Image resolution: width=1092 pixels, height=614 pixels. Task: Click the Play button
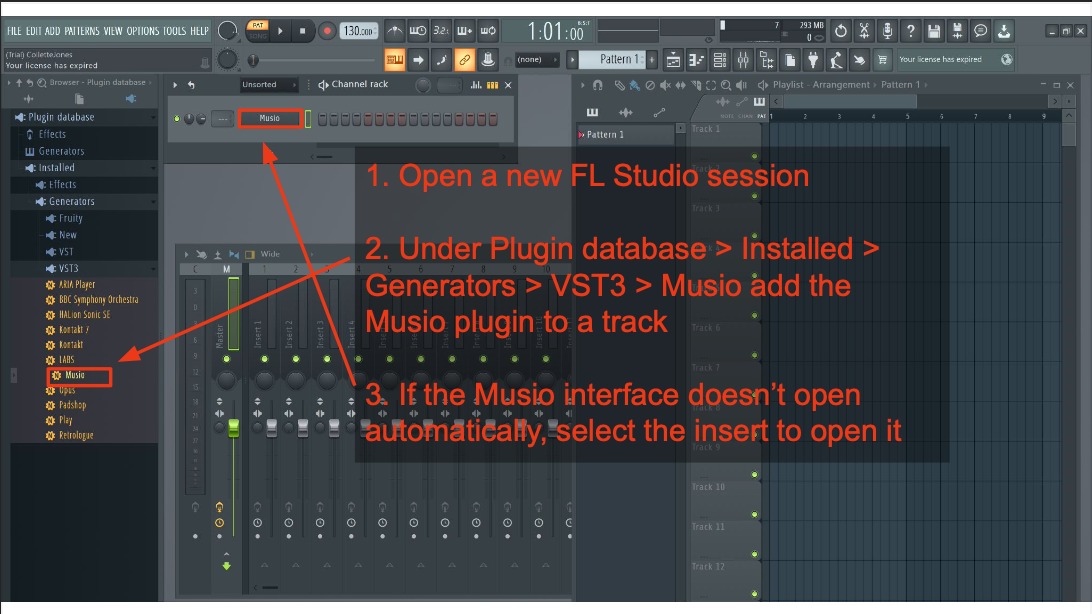coord(280,31)
